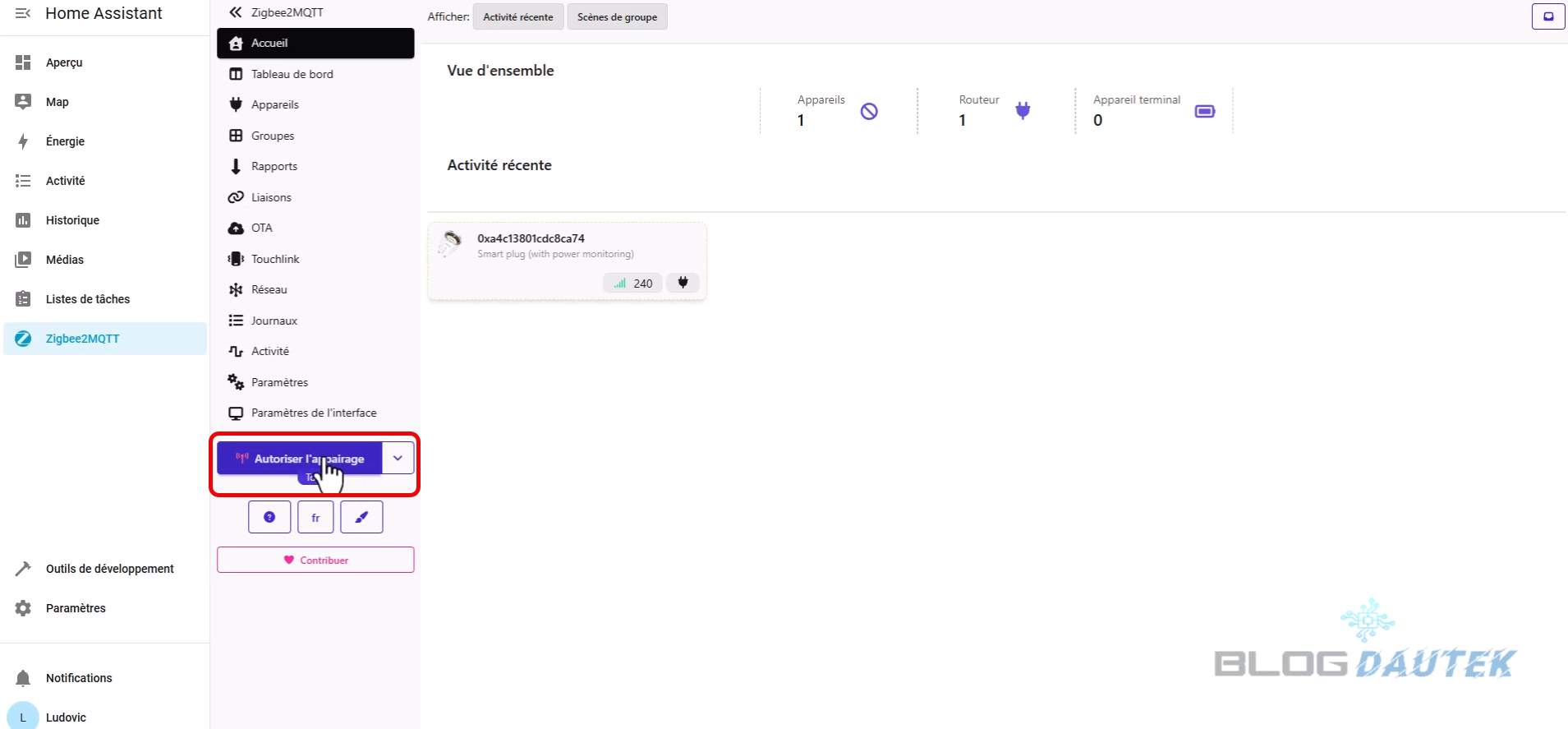
Task: Toggle the Scènes de groupe filter
Action: point(617,16)
